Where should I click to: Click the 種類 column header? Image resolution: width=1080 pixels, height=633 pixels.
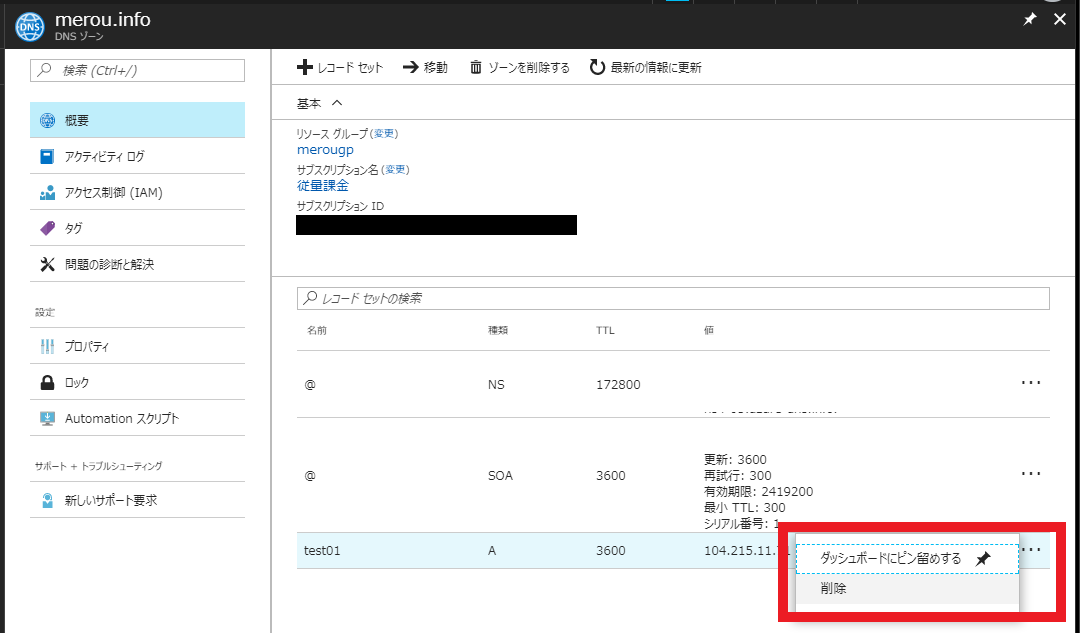(x=498, y=331)
